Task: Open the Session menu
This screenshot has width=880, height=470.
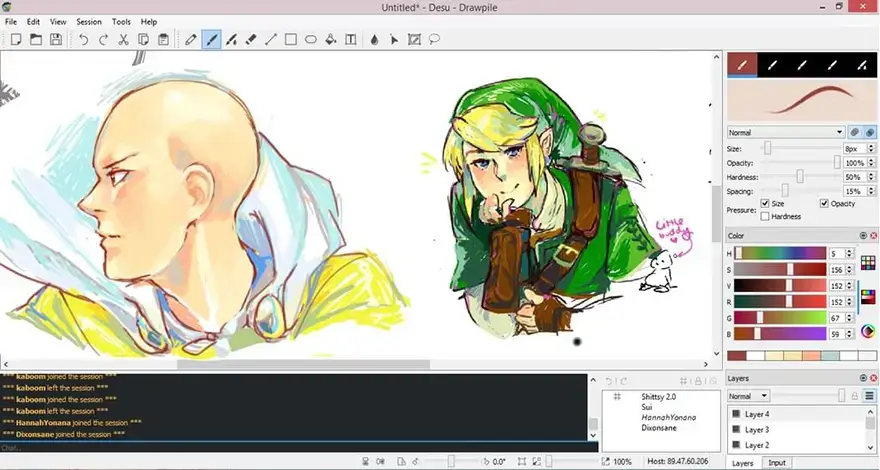Action: pyautogui.click(x=89, y=22)
